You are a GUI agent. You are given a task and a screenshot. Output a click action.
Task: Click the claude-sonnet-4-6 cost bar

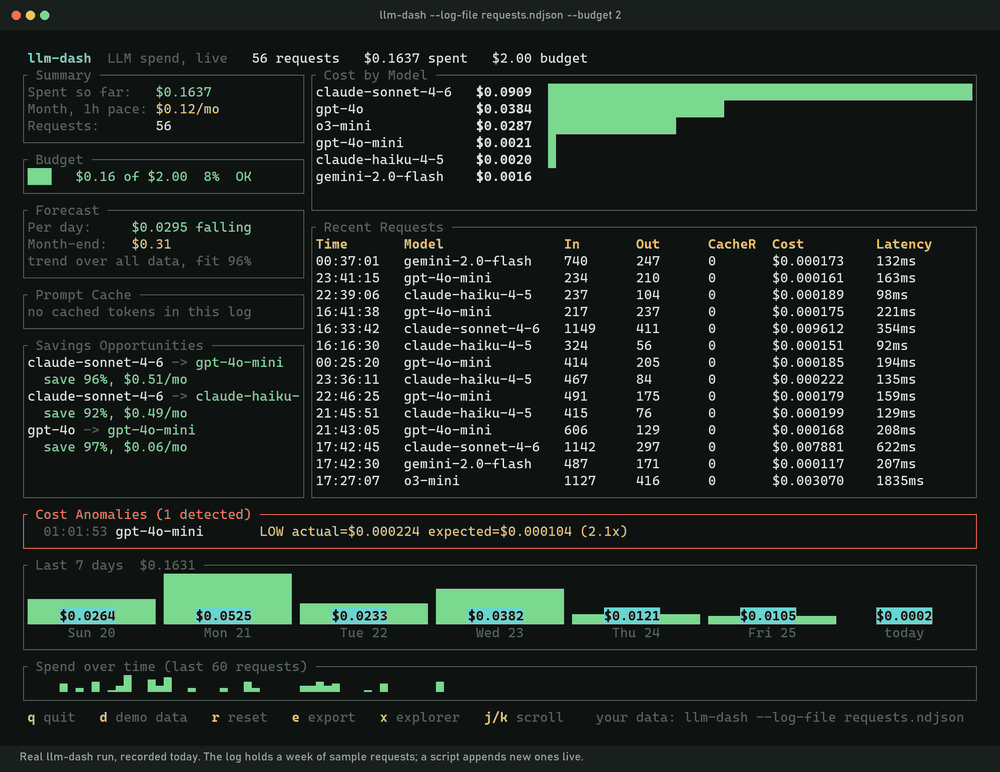click(x=760, y=92)
